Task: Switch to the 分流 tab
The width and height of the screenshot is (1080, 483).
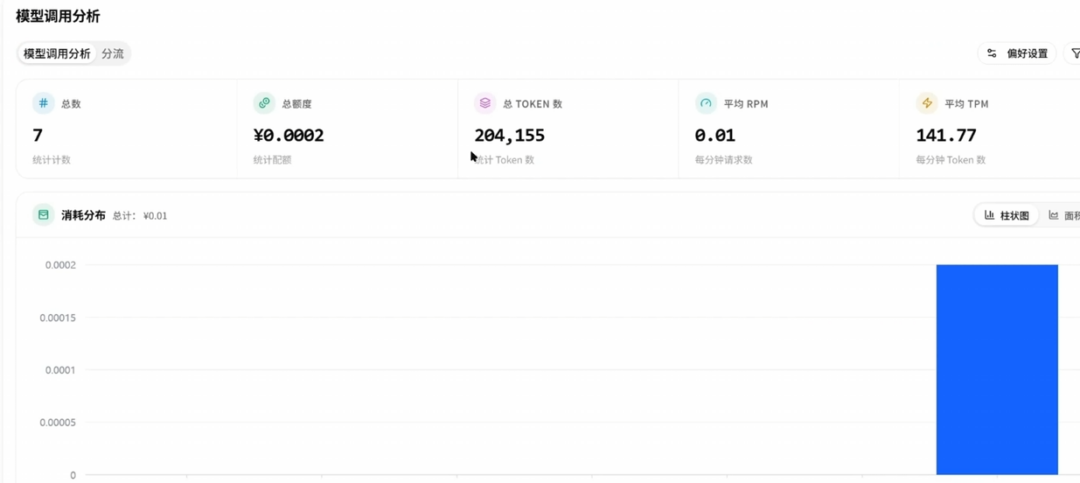Action: tap(112, 54)
